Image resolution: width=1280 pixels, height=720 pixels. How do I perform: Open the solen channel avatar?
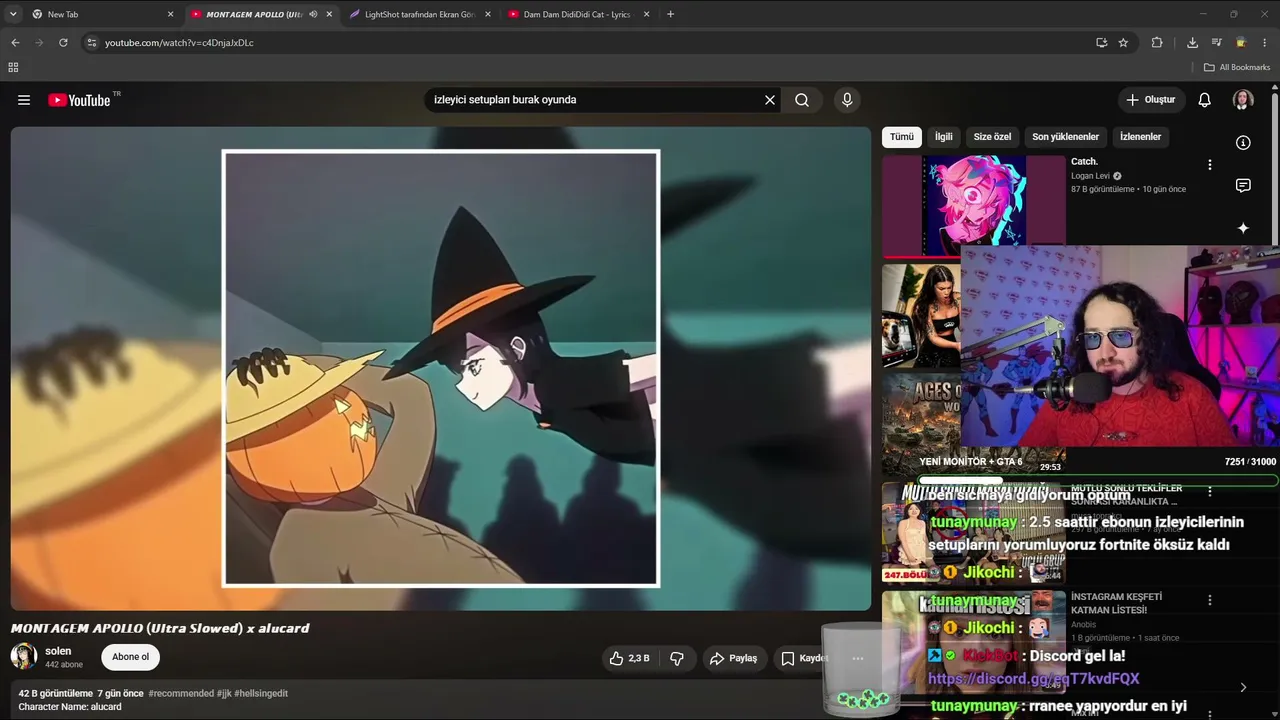[24, 657]
